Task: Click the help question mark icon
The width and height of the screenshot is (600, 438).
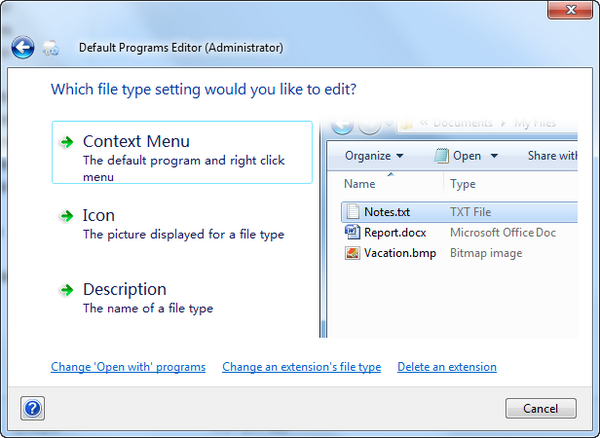Action: [33, 408]
